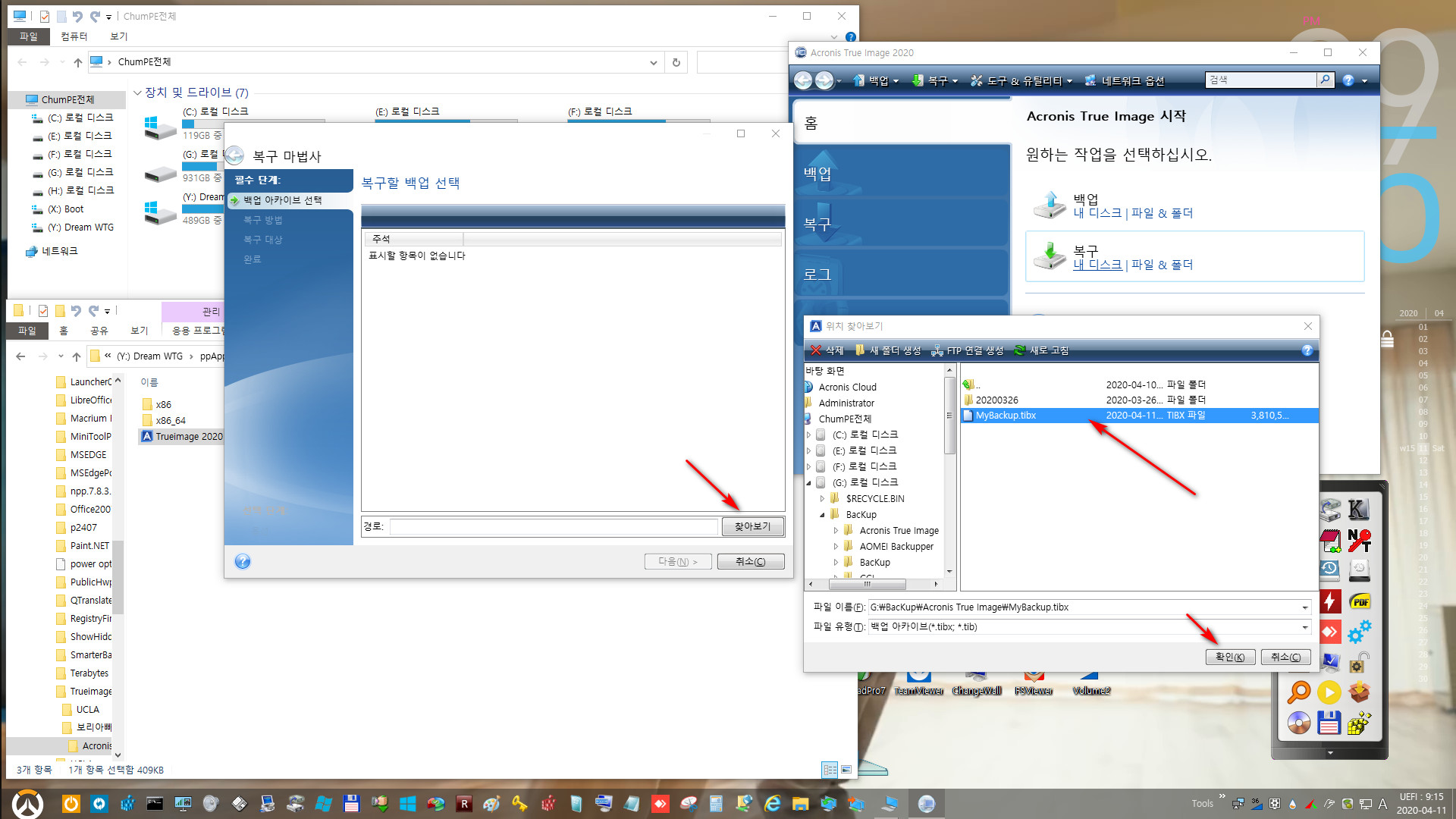This screenshot has height=819, width=1456.
Task: Open help icon in 위치 찾아보기 dialog toolbar
Action: (1307, 350)
